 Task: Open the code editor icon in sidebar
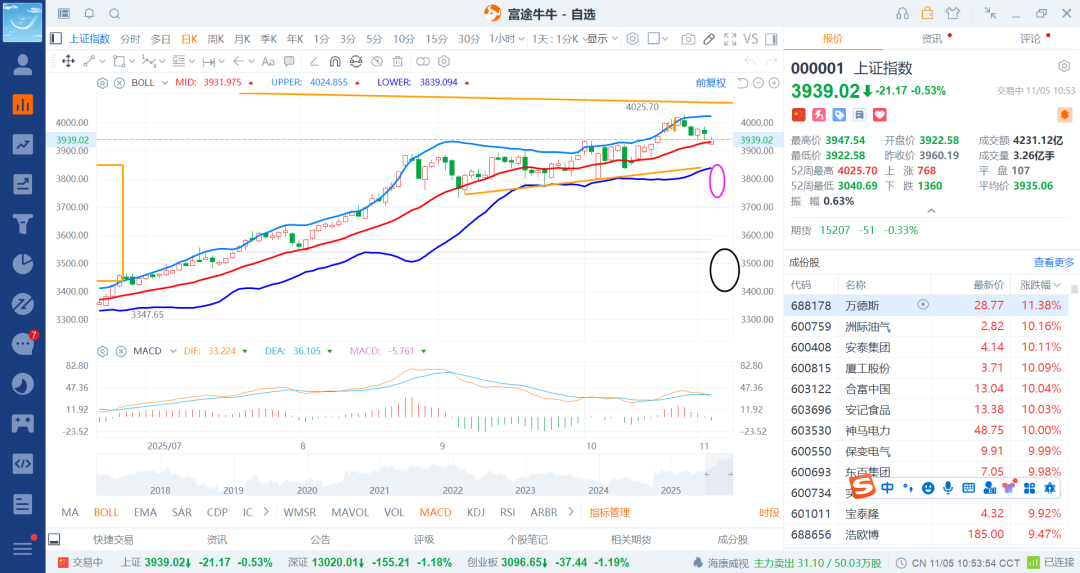coord(23,463)
